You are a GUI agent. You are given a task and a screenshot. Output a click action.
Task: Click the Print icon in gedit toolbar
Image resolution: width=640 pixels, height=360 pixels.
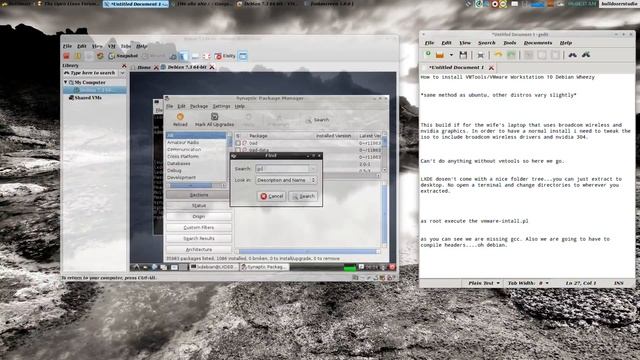pos(480,55)
